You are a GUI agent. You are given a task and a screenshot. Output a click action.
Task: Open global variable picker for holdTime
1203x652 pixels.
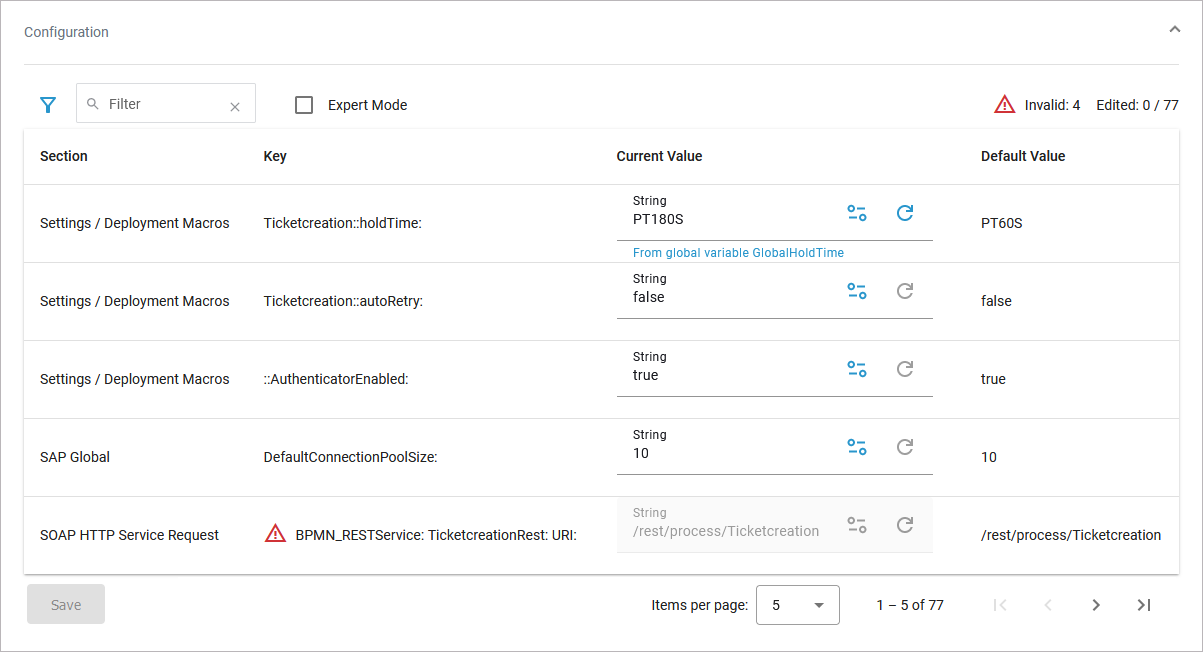coord(857,213)
